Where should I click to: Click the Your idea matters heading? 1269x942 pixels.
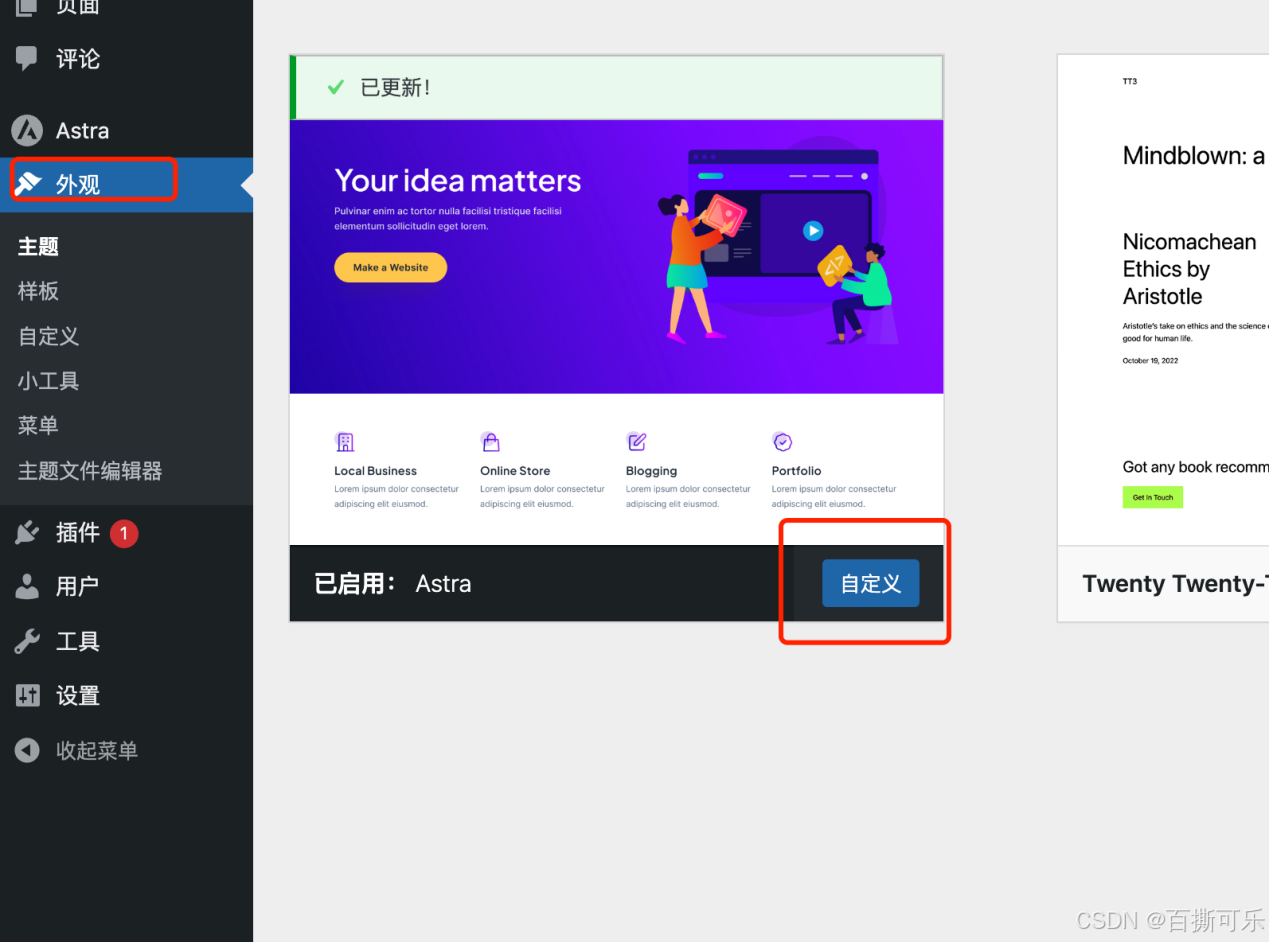457,181
